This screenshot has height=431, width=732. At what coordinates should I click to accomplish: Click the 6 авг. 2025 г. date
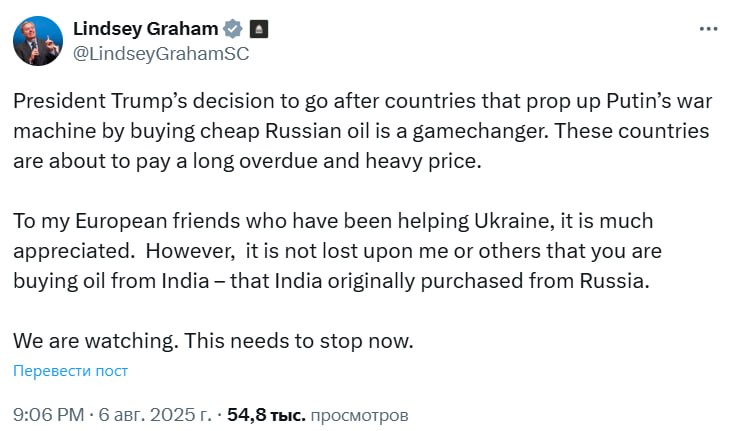pyautogui.click(x=155, y=413)
